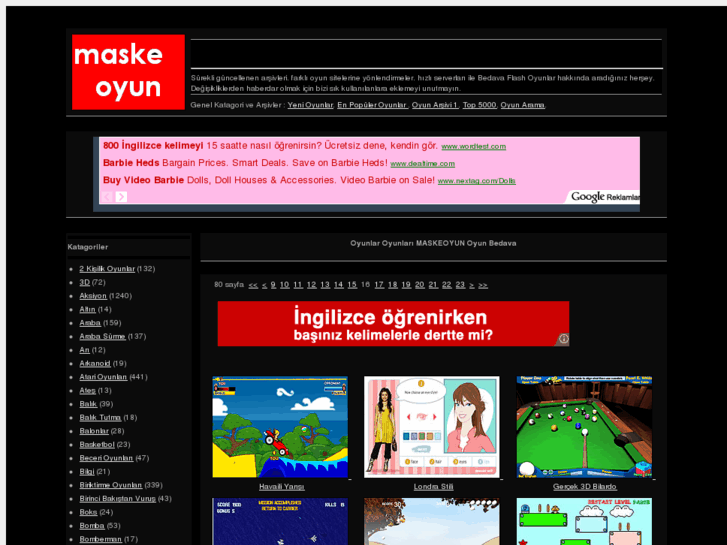This screenshot has height=545, width=727.
Task: Open the 3D category
Action: coord(84,282)
